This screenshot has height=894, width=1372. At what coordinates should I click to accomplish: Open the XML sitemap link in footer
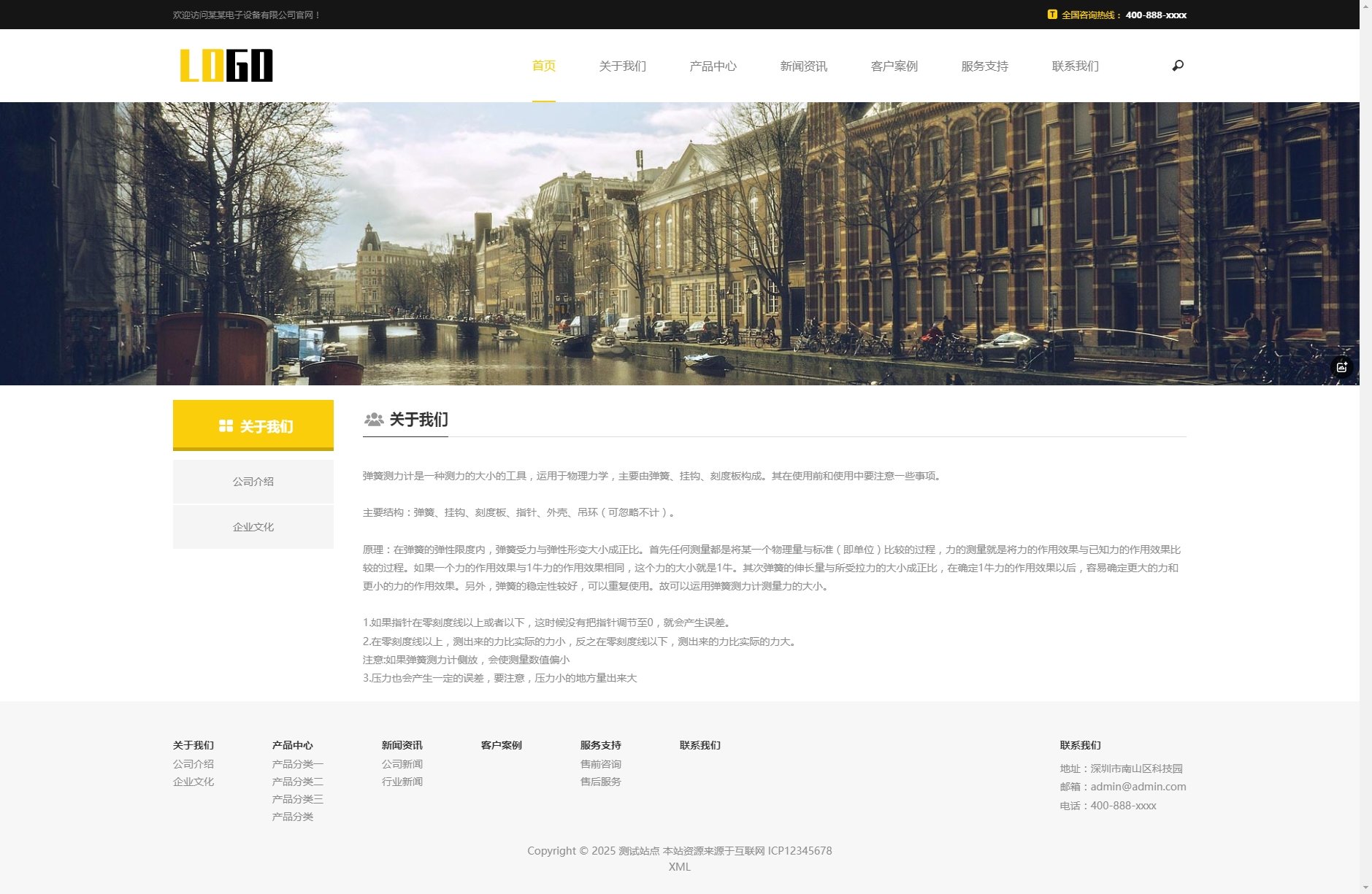(x=679, y=867)
